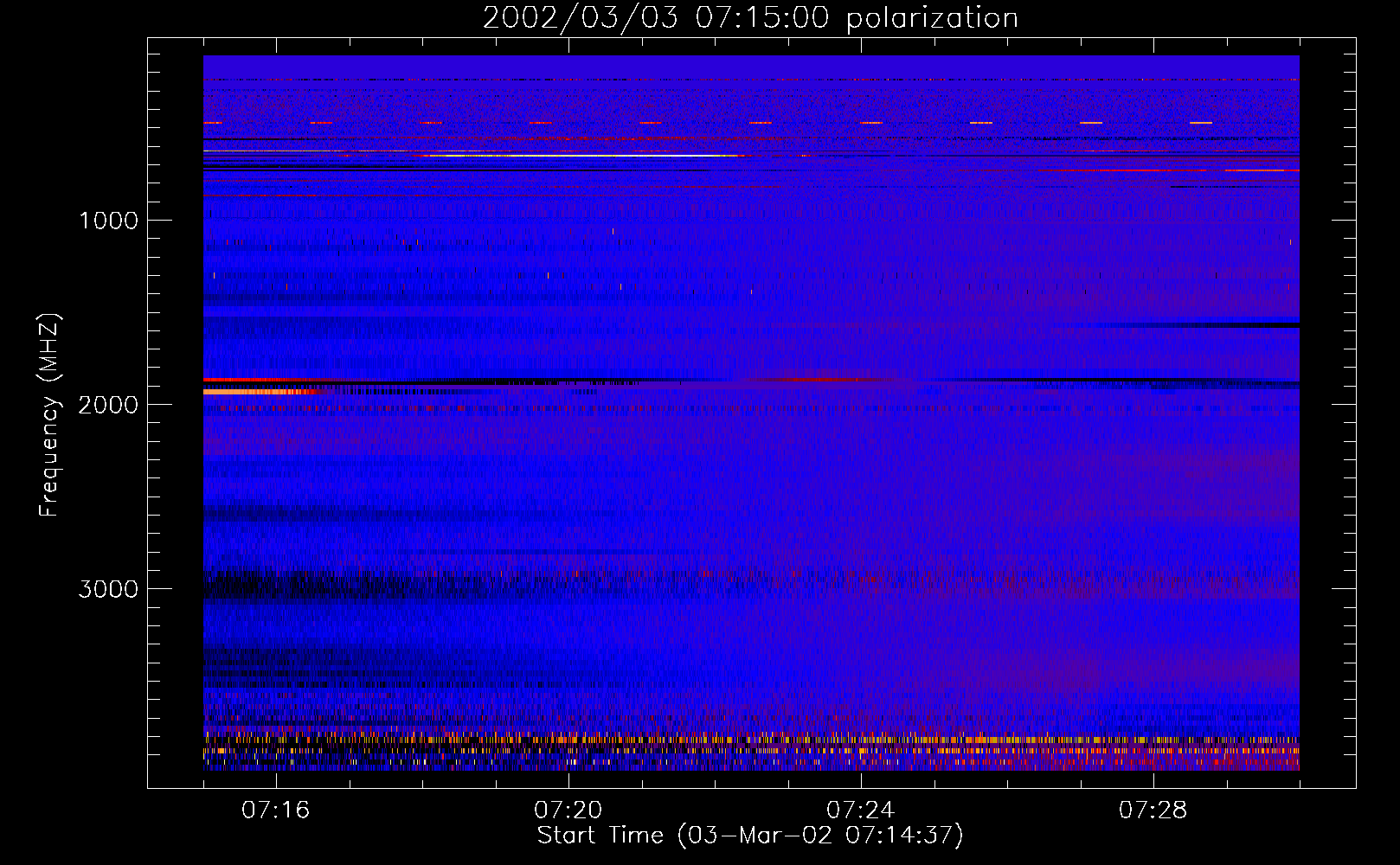Click the orange band just below 1900 MHz
This screenshot has height=865, width=1400.
pos(258,392)
